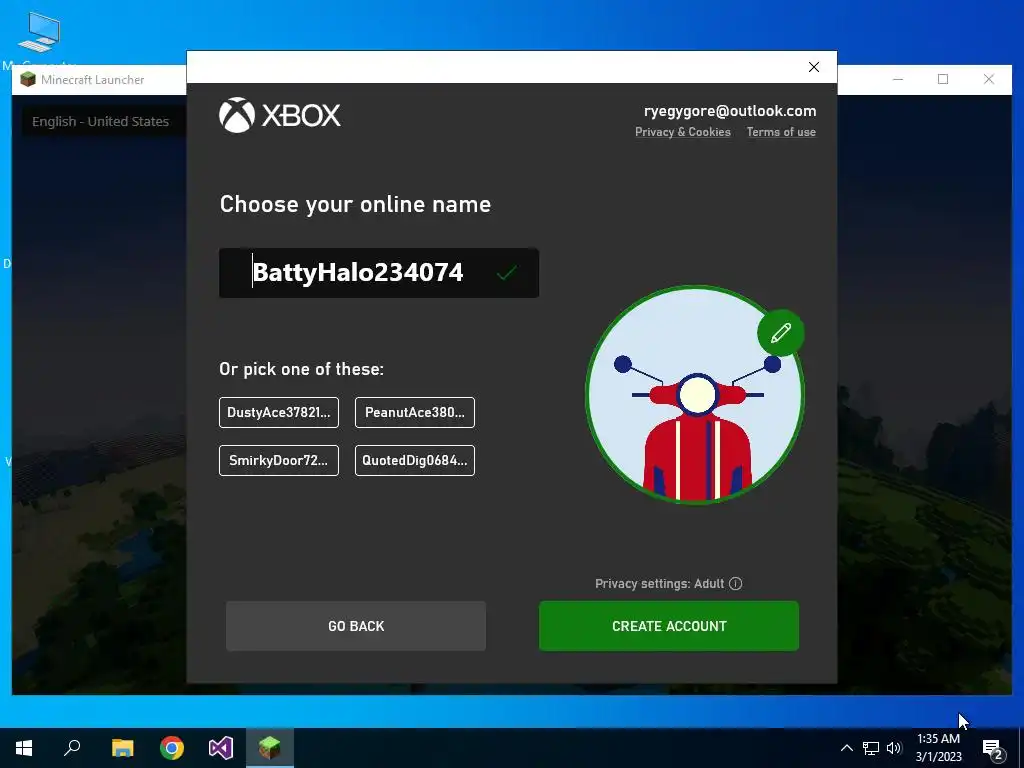Open the Privacy & Cookies link

(x=682, y=132)
